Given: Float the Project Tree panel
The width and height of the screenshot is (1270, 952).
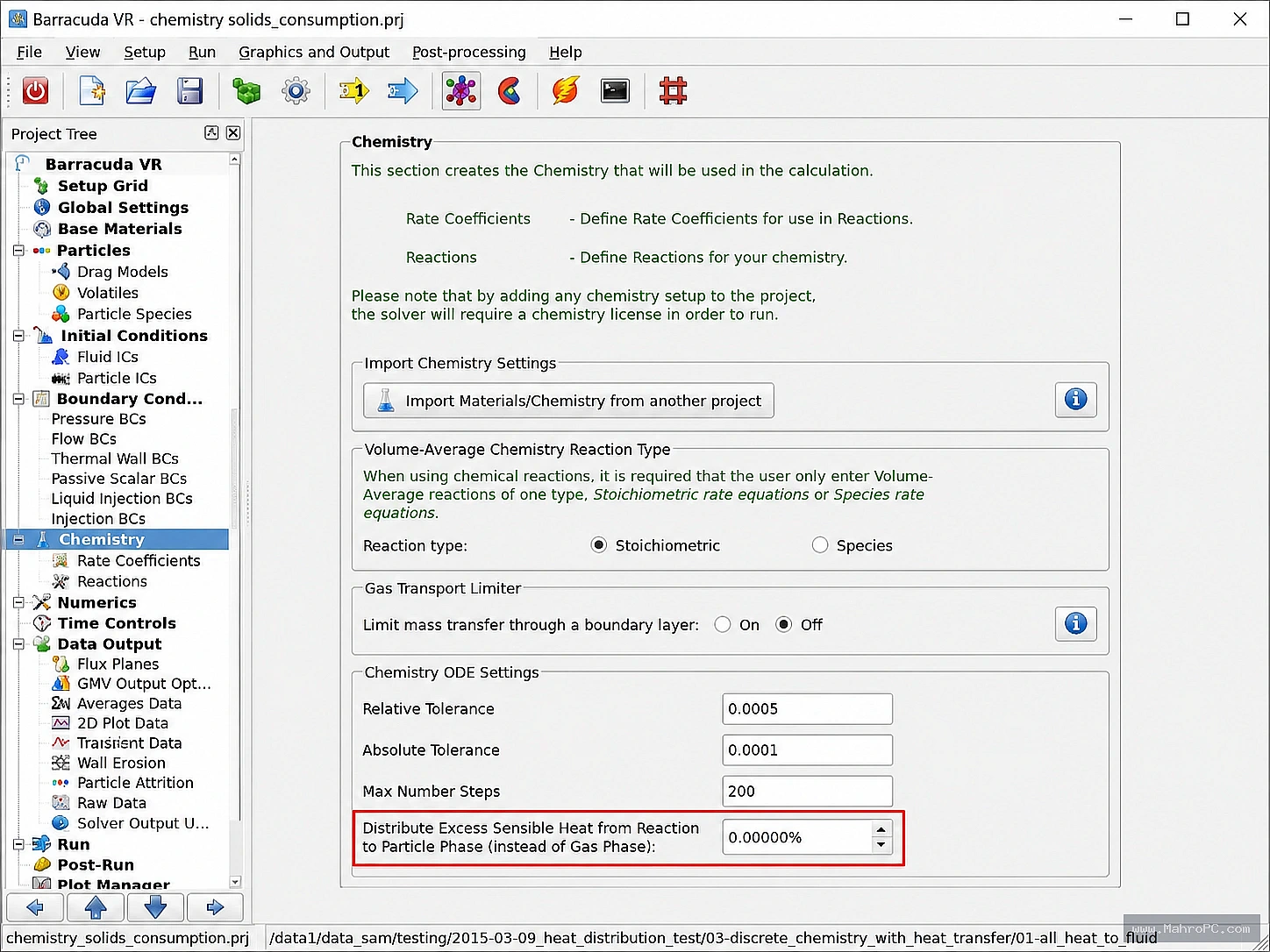Looking at the screenshot, I should click(211, 132).
